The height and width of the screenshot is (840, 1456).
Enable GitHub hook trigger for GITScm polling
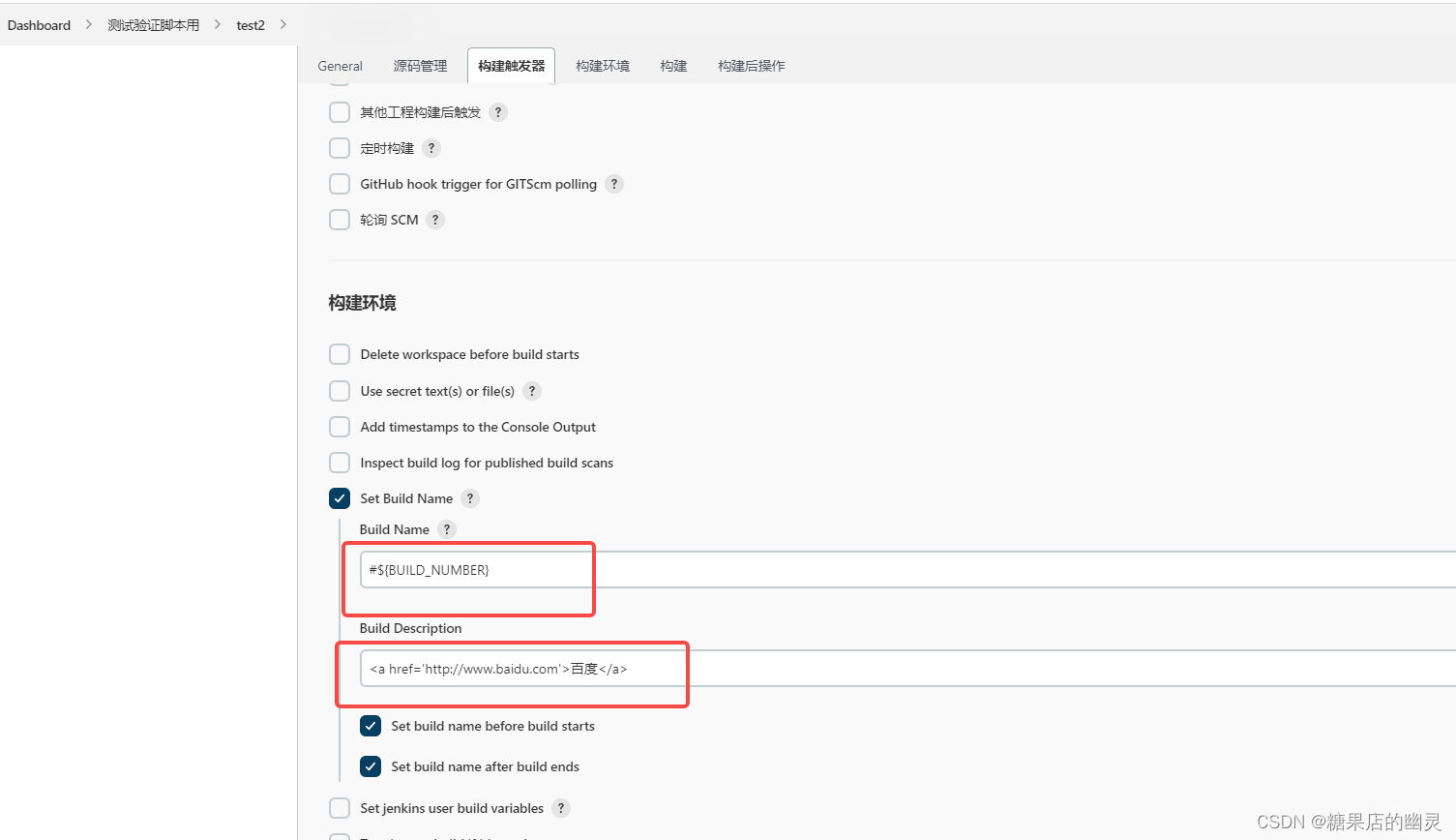pyautogui.click(x=340, y=184)
